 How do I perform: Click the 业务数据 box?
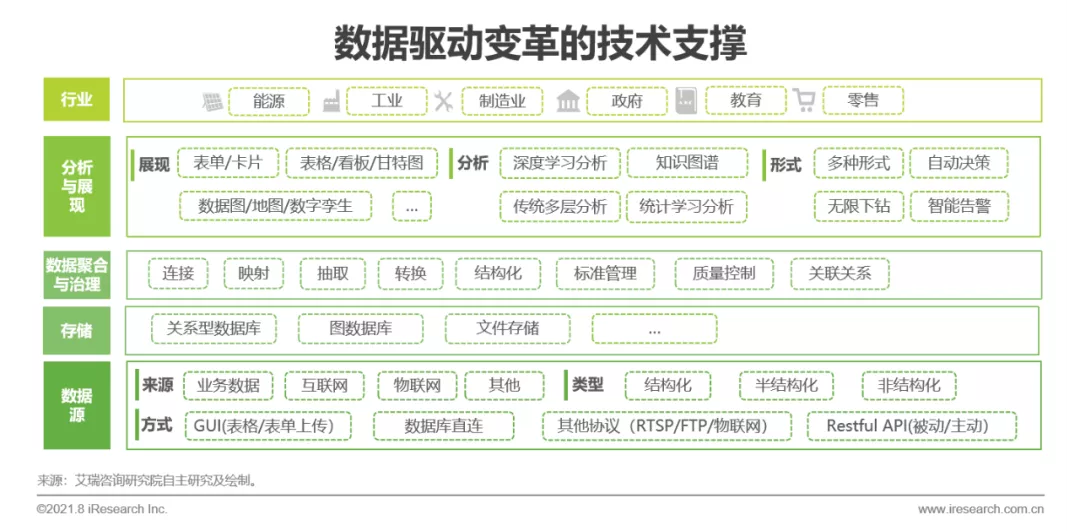tap(228, 385)
